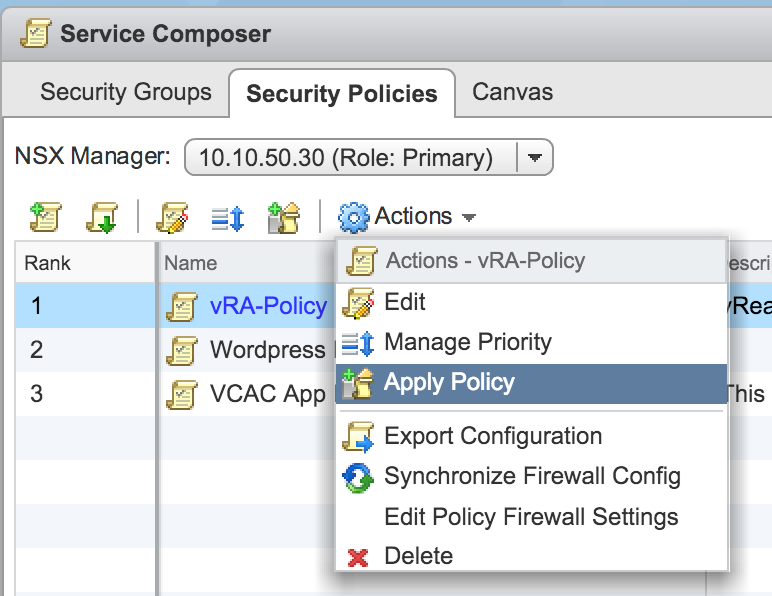Click the Manage Priority toolbar icon
This screenshot has height=596, width=772.
coord(229,217)
